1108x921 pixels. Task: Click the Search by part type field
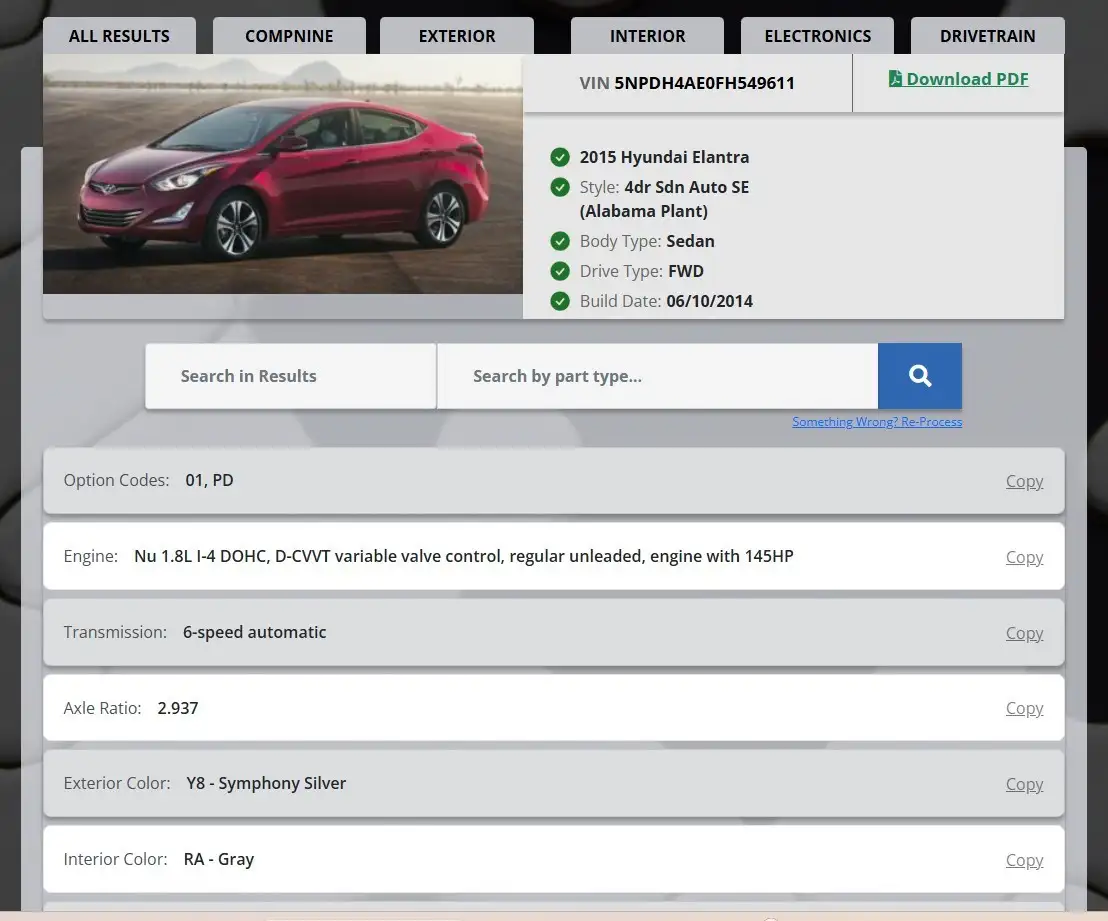[657, 376]
